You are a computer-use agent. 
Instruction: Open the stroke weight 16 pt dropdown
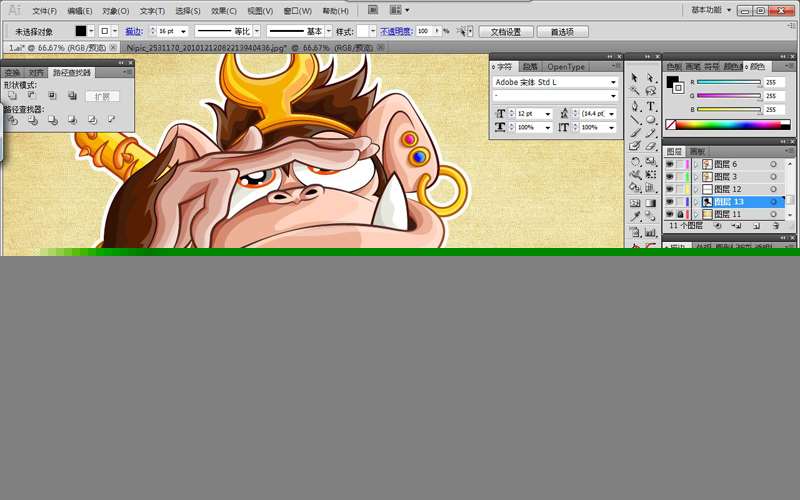click(183, 32)
